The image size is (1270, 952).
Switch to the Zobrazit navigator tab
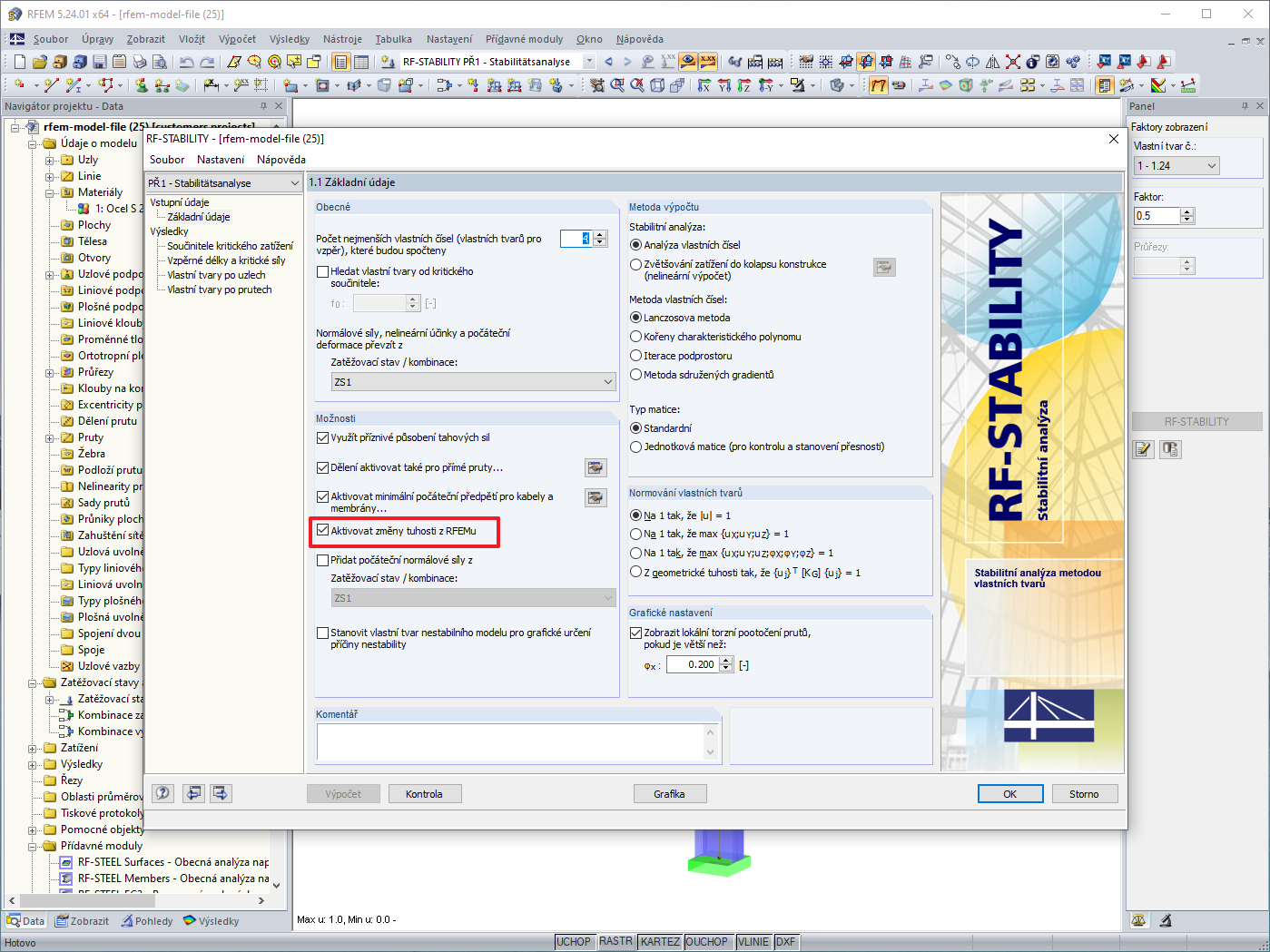83,920
